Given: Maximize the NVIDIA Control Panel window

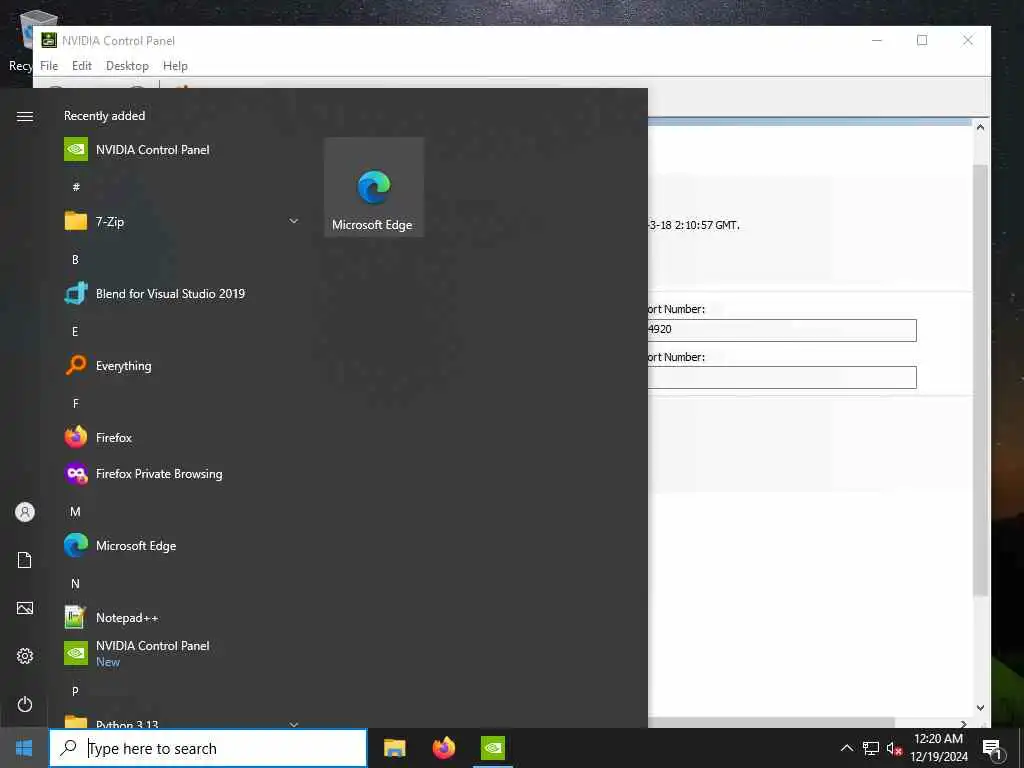Looking at the screenshot, I should coord(921,40).
